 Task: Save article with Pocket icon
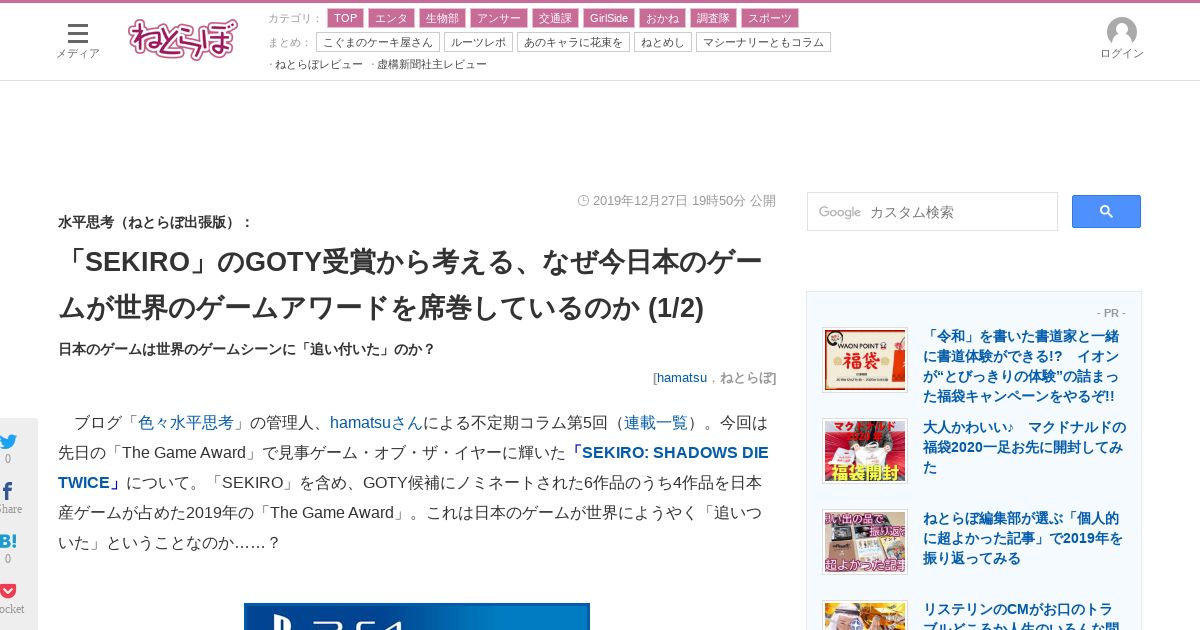8,591
